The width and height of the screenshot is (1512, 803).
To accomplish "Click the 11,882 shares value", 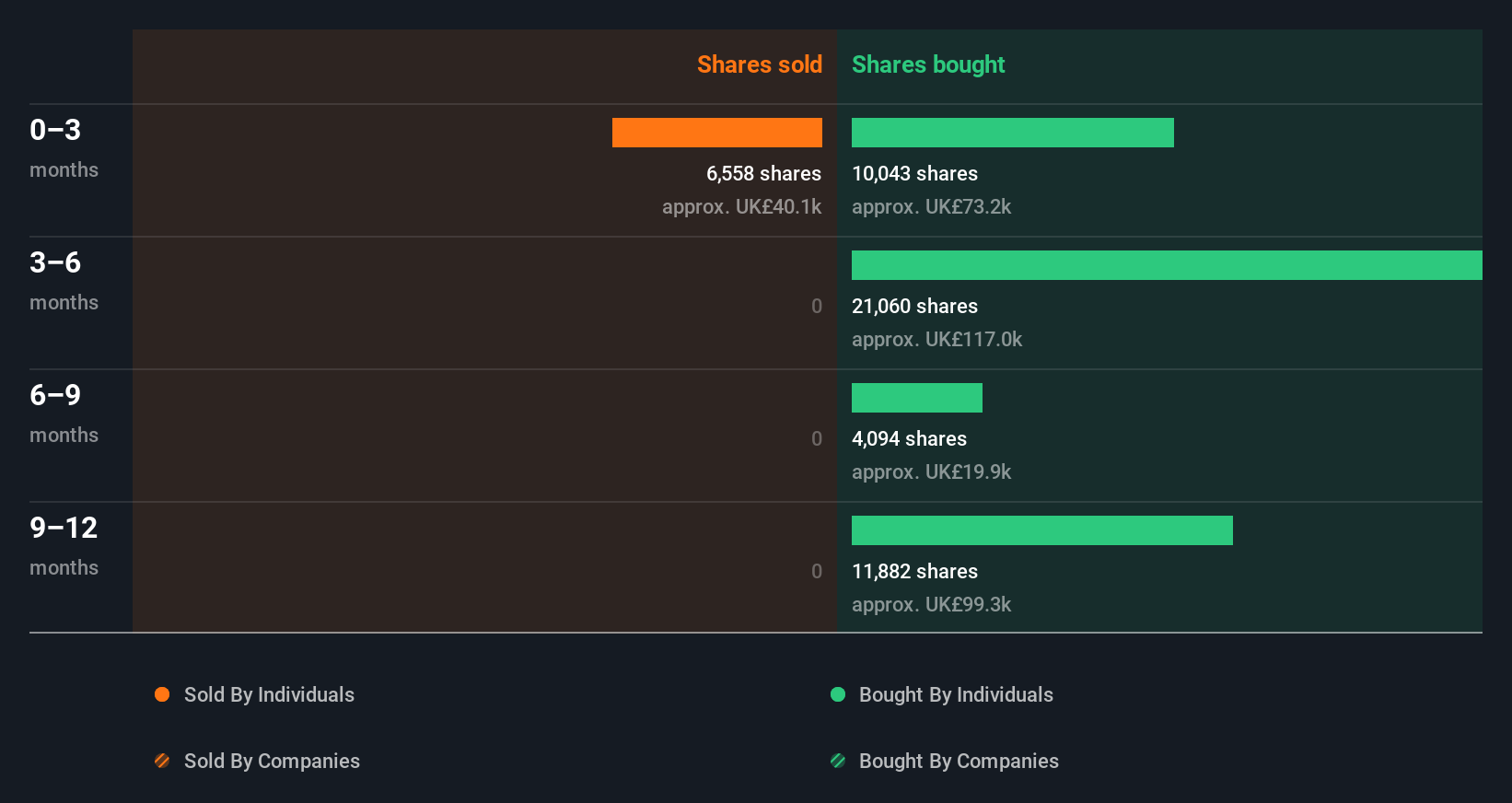I will pyautogui.click(x=914, y=571).
